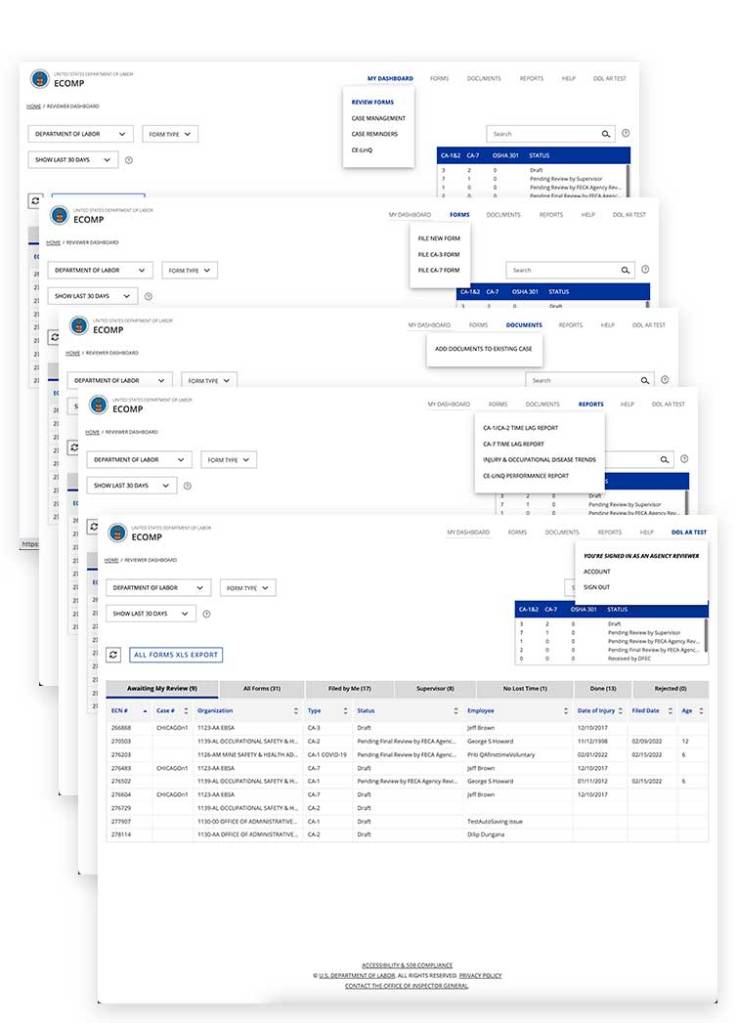Select Injury & Occupational Disease Trends report
Screen dimensions: 737x1023
coord(539,459)
